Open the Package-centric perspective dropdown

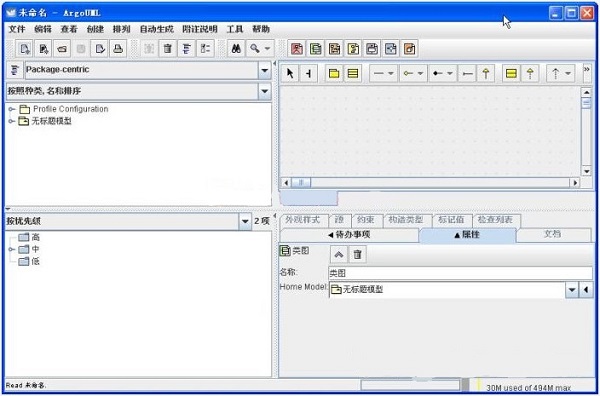[x=264, y=70]
